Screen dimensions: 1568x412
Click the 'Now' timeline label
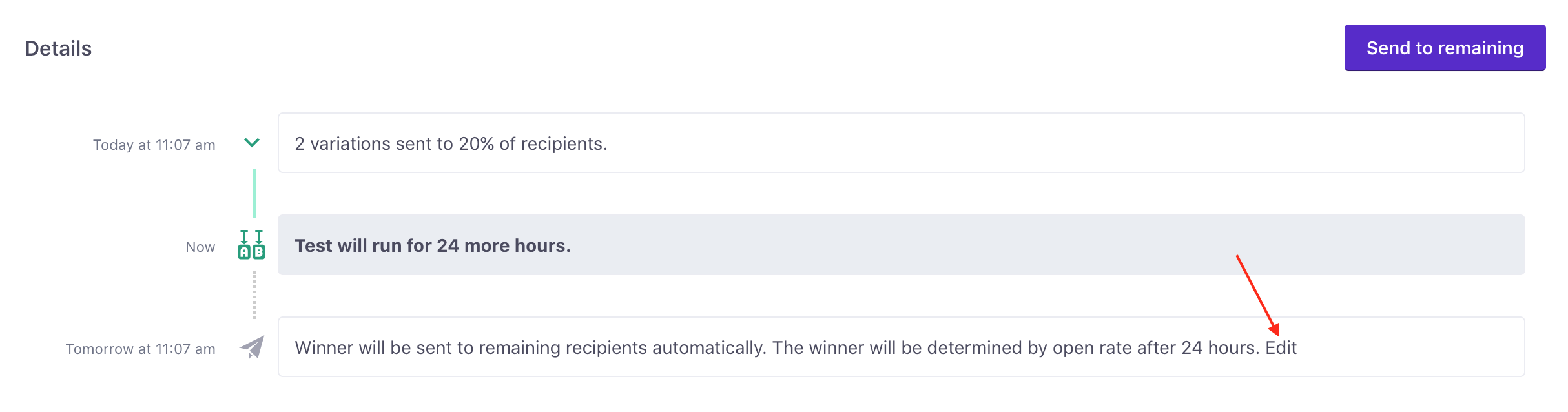[x=200, y=247]
